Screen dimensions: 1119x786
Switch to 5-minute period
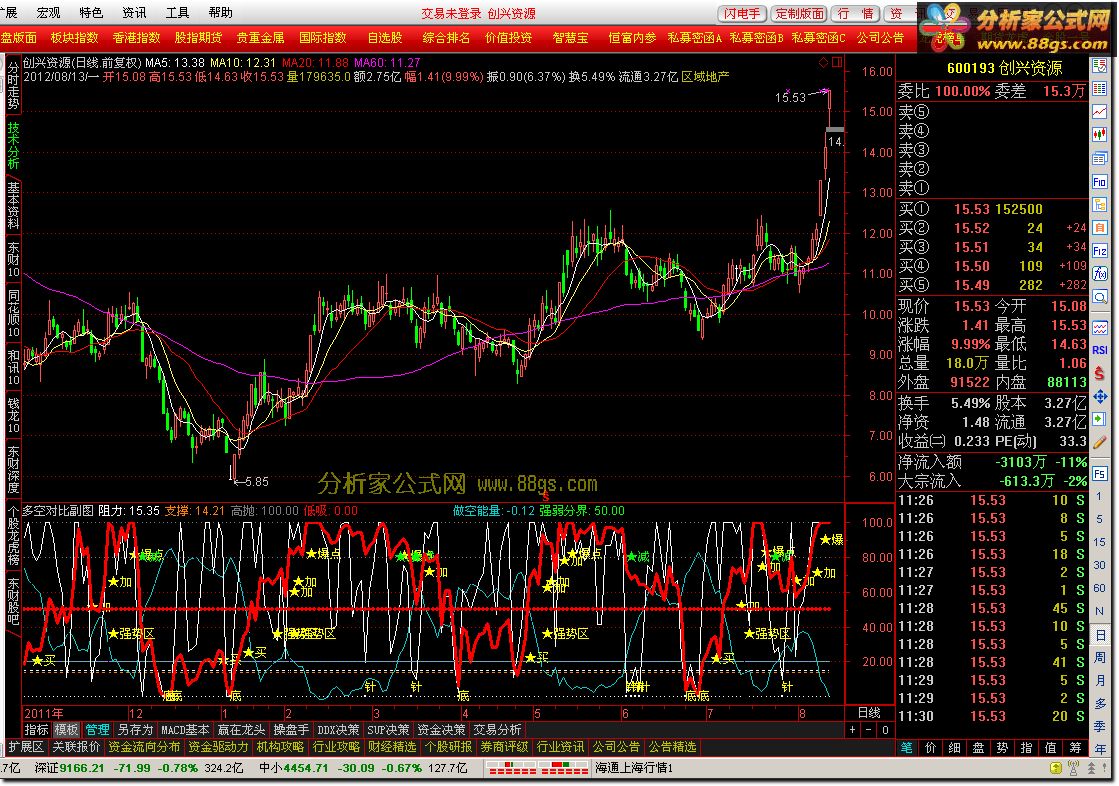pyautogui.click(x=1100, y=519)
